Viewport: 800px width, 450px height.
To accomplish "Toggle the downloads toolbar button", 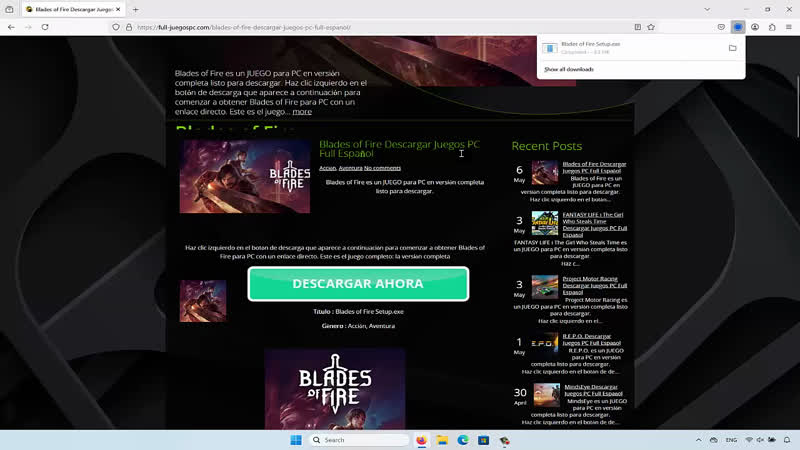I will pyautogui.click(x=738, y=27).
